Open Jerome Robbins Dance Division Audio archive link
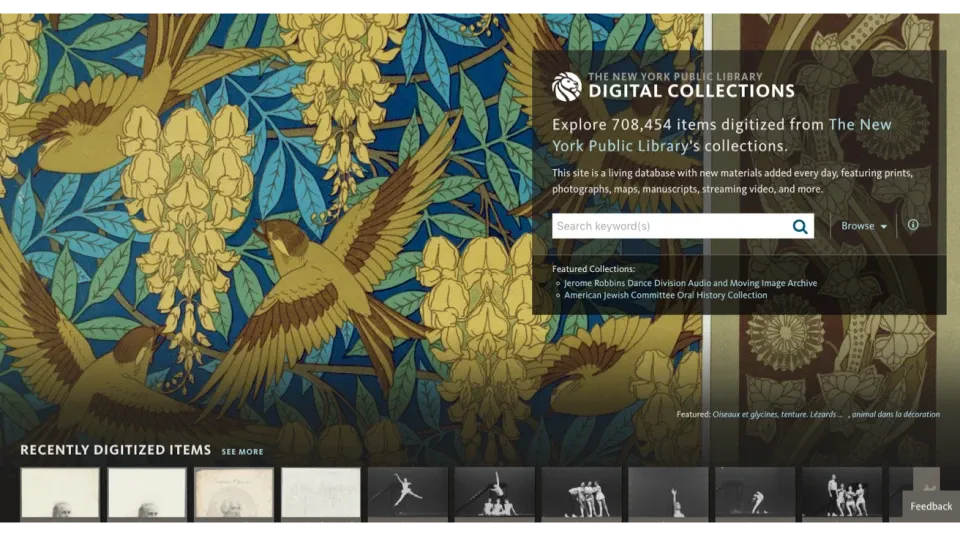 (690, 283)
